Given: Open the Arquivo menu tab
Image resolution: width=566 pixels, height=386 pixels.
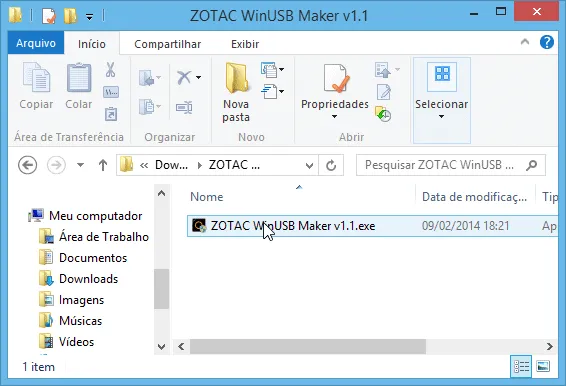Looking at the screenshot, I should (x=36, y=43).
